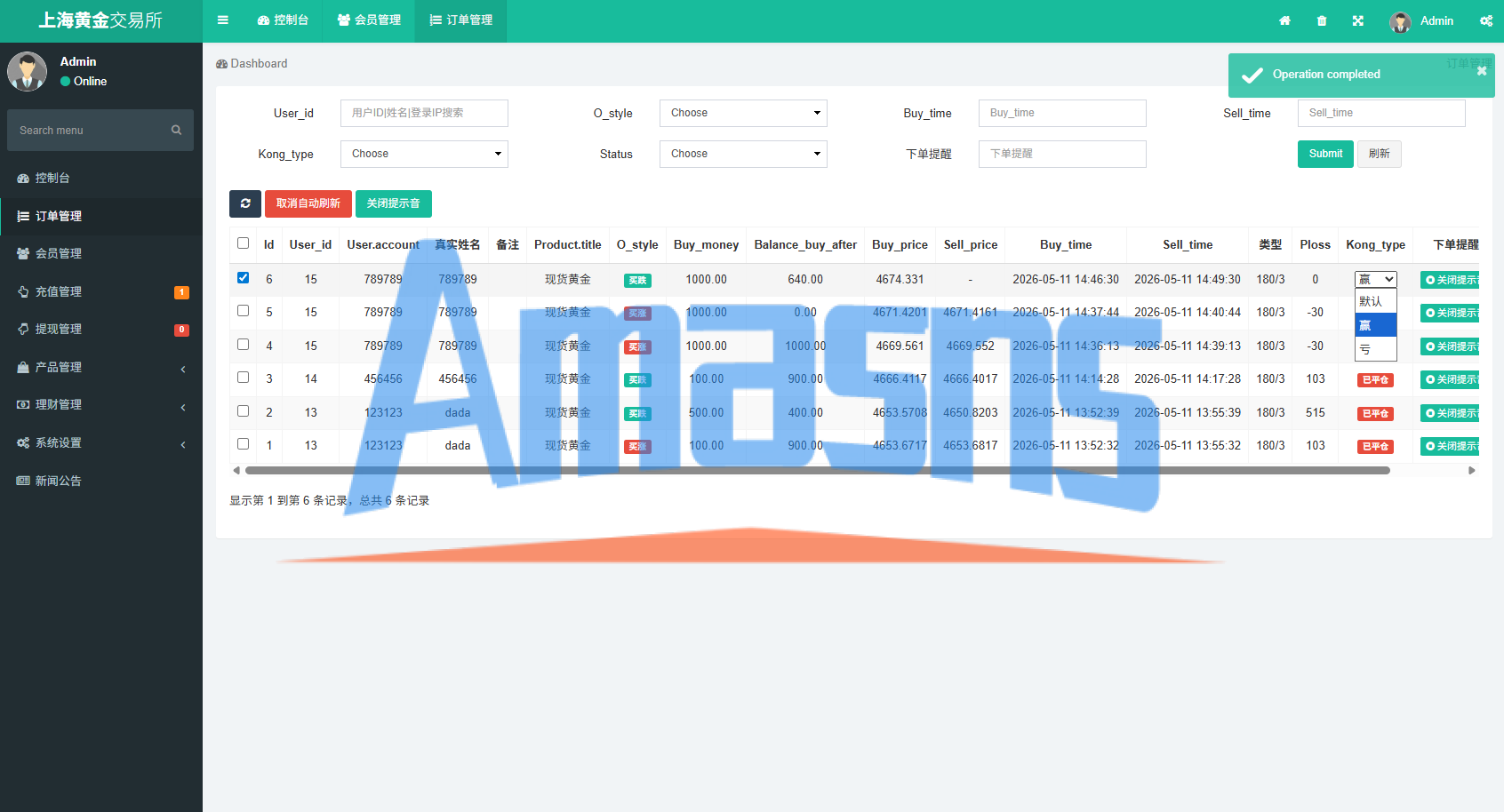Click the Admin avatar in top bar
The width and height of the screenshot is (1504, 812).
click(1400, 21)
